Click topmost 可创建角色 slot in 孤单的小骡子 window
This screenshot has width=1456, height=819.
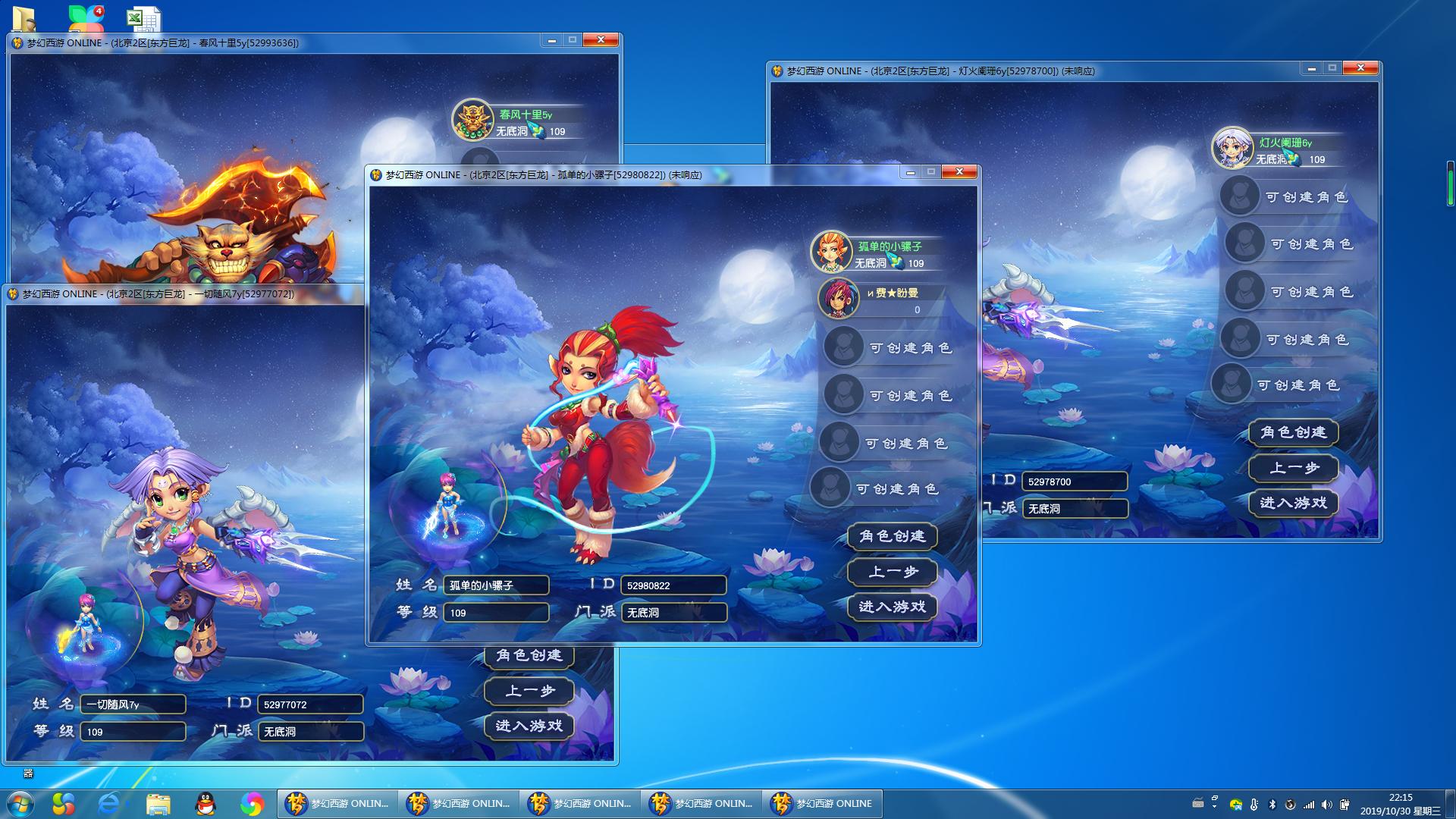coord(887,347)
